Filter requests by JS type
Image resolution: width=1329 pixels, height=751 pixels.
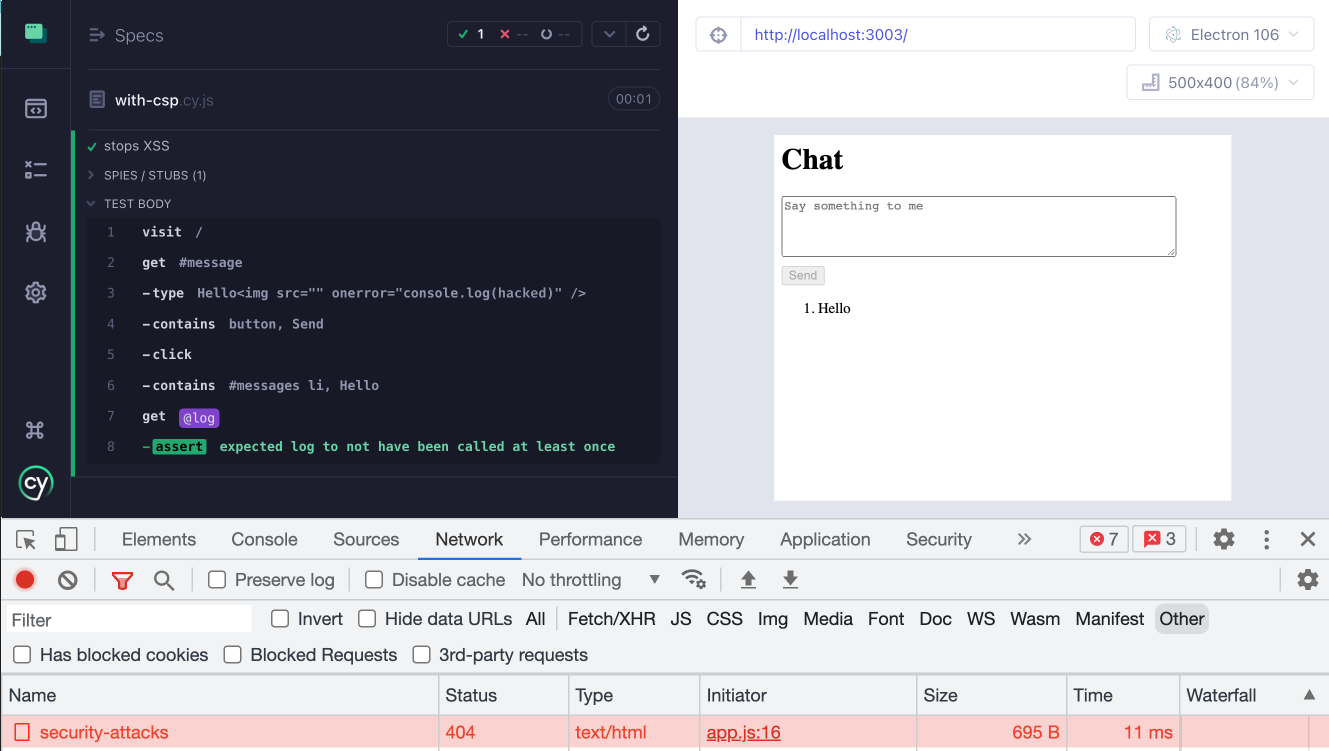pyautogui.click(x=681, y=619)
